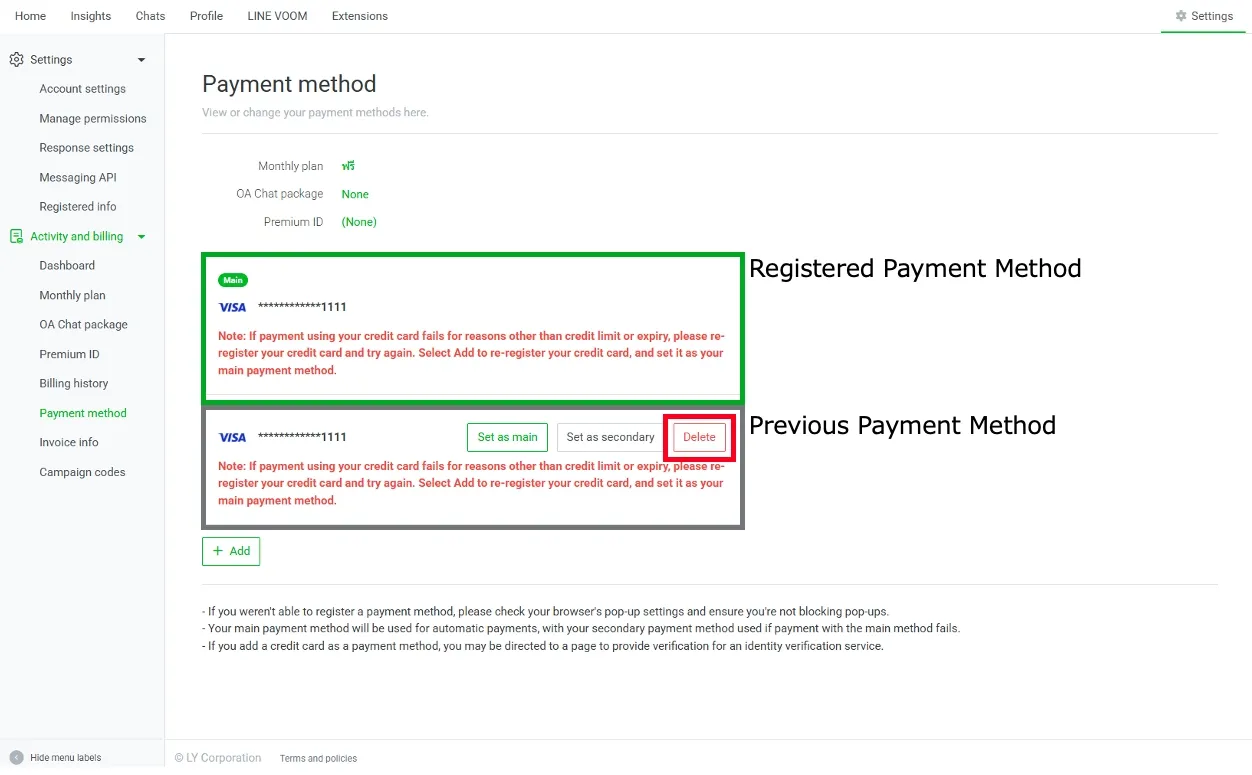Open Invoice info in sidebar
Screen dimensions: 1252x775
point(69,443)
